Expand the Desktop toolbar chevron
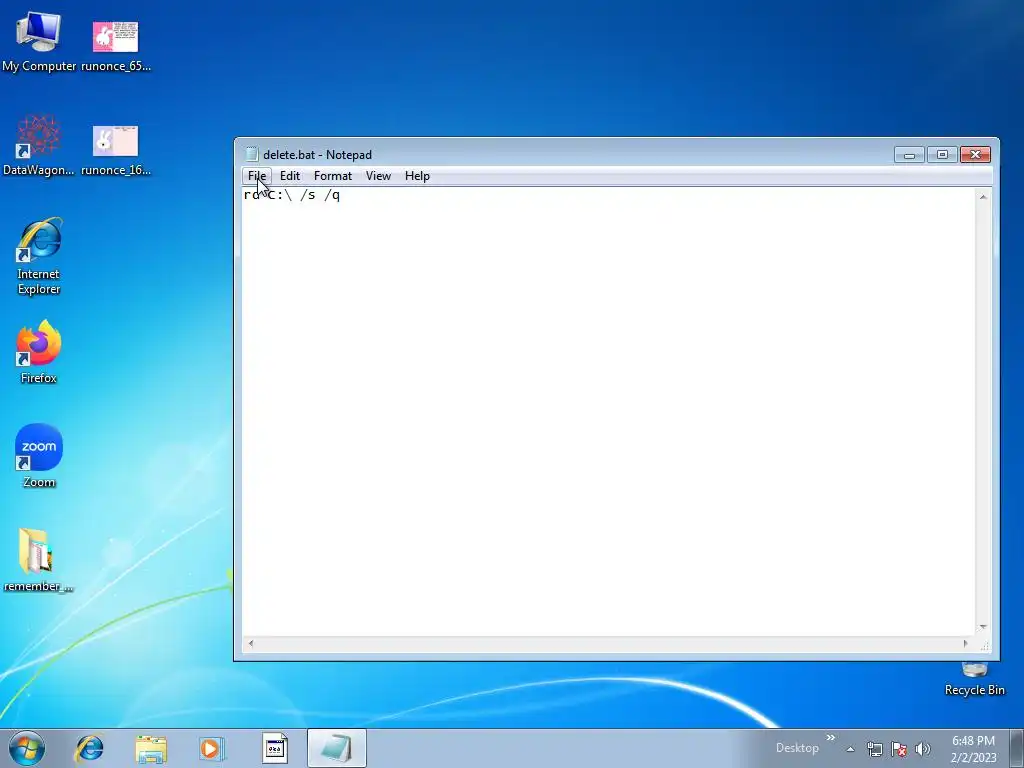The width and height of the screenshot is (1024, 768). pyautogui.click(x=831, y=738)
